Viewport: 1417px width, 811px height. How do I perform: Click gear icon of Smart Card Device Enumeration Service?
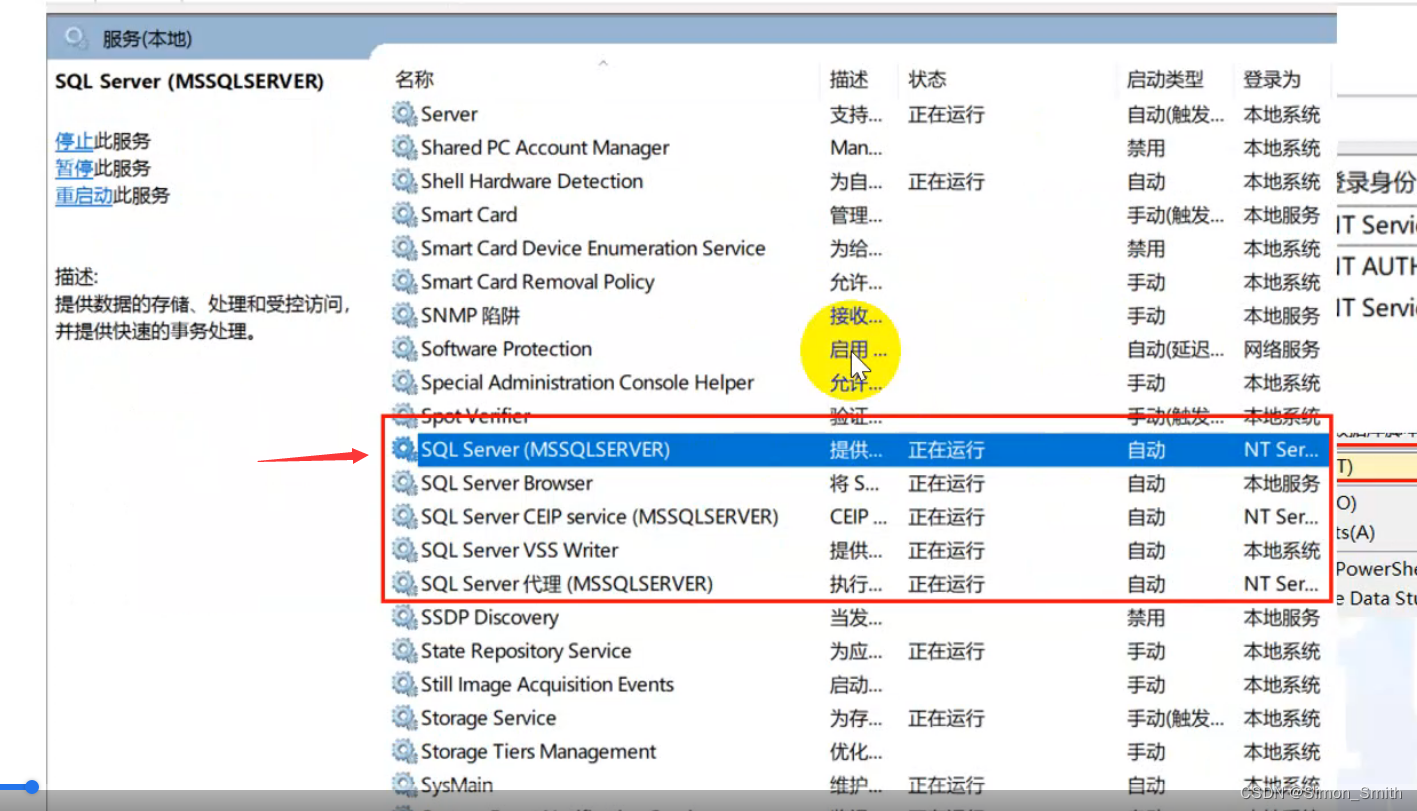[x=404, y=248]
